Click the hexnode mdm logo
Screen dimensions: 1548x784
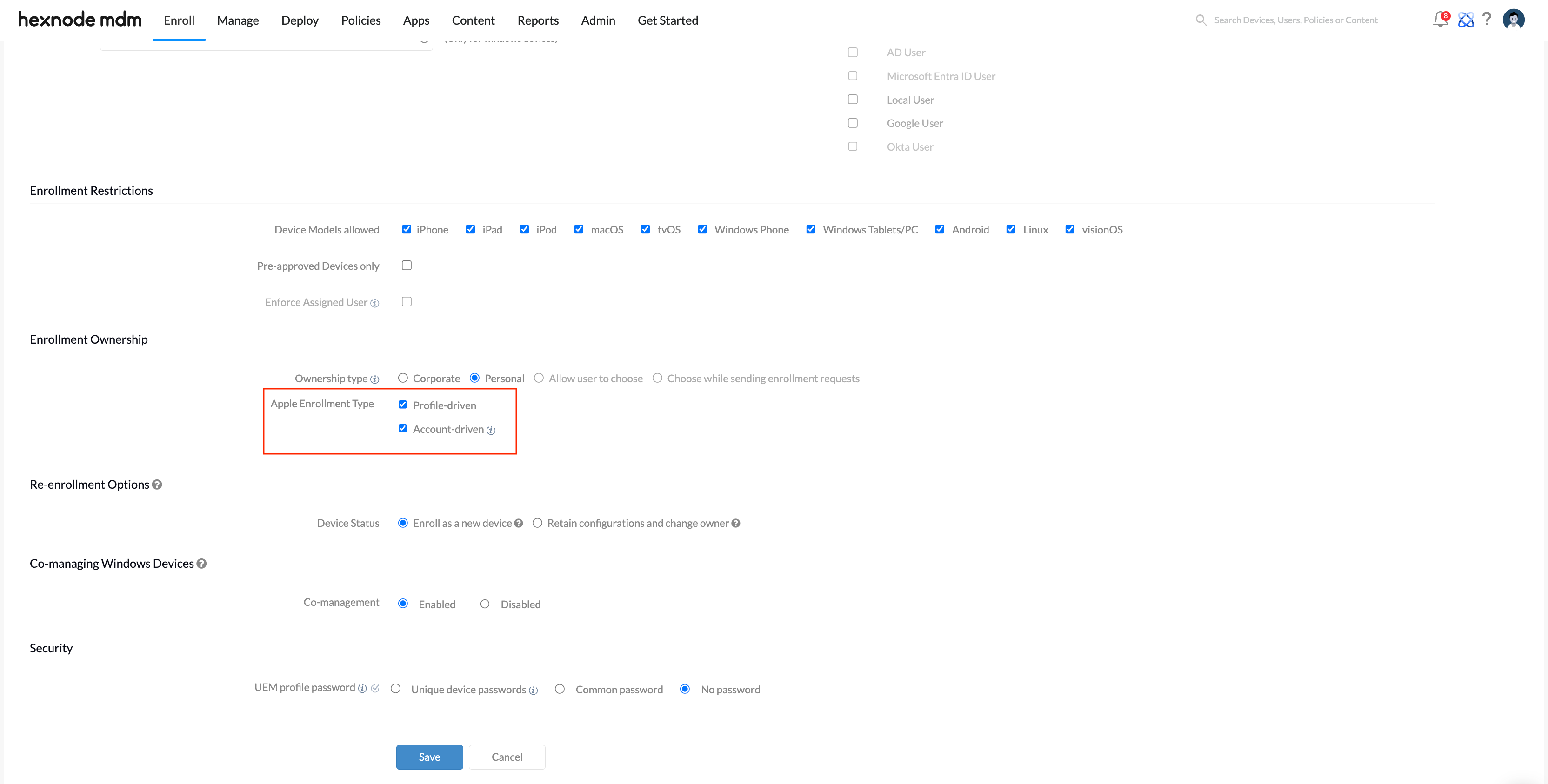80,19
